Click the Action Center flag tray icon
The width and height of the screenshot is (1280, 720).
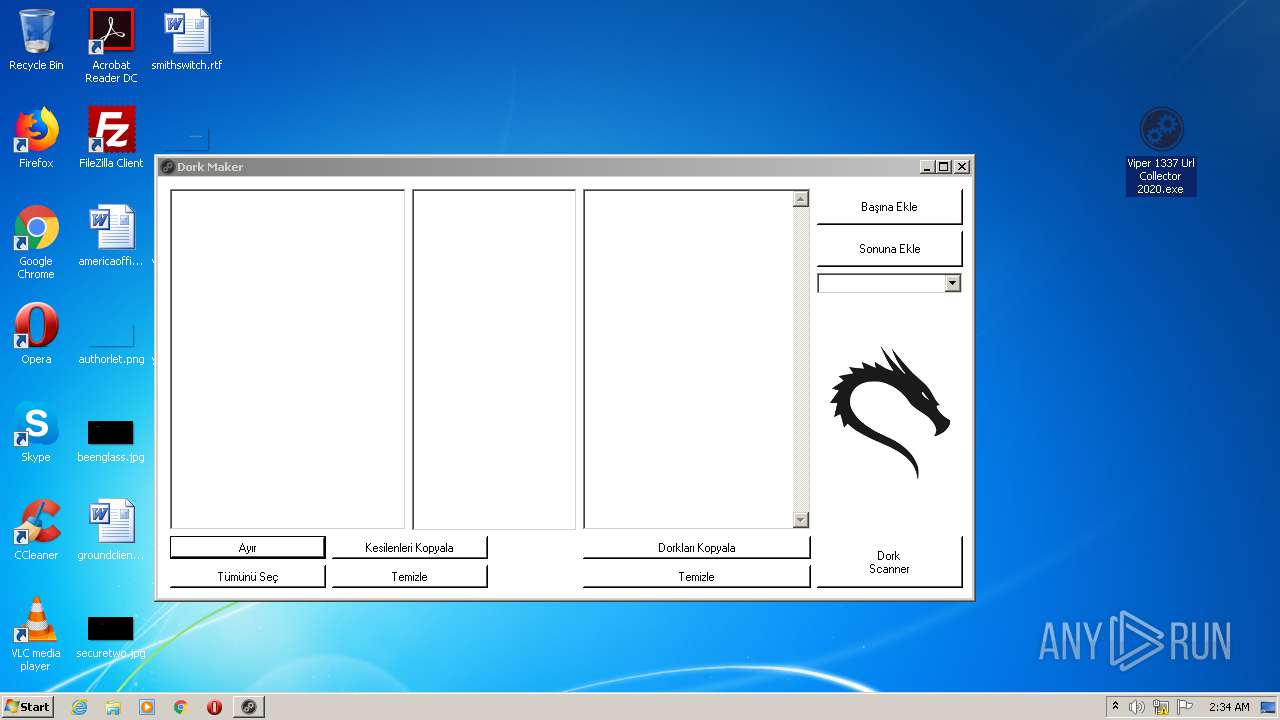click(x=1185, y=707)
